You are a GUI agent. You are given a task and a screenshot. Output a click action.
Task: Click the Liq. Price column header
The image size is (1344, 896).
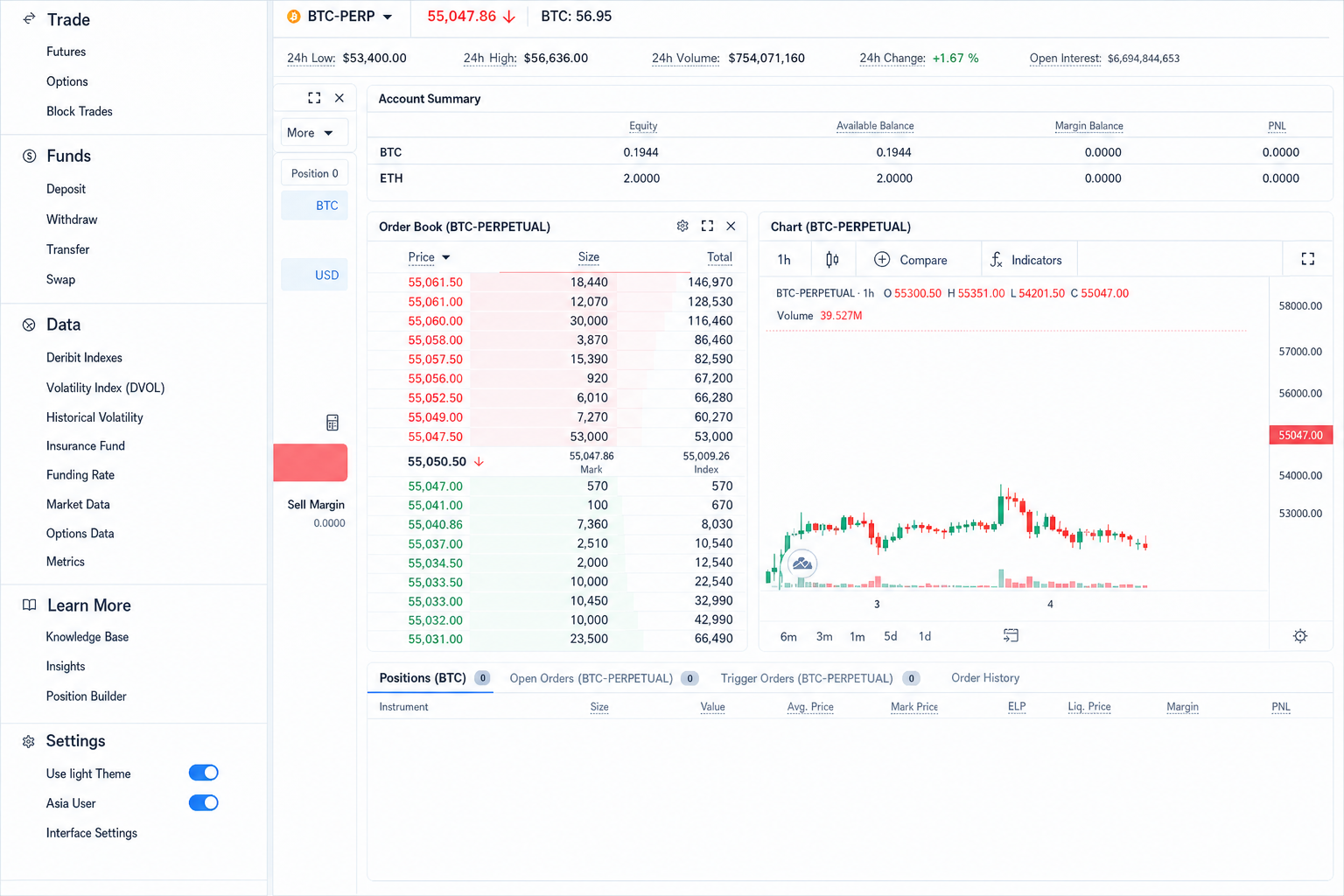(x=1089, y=707)
